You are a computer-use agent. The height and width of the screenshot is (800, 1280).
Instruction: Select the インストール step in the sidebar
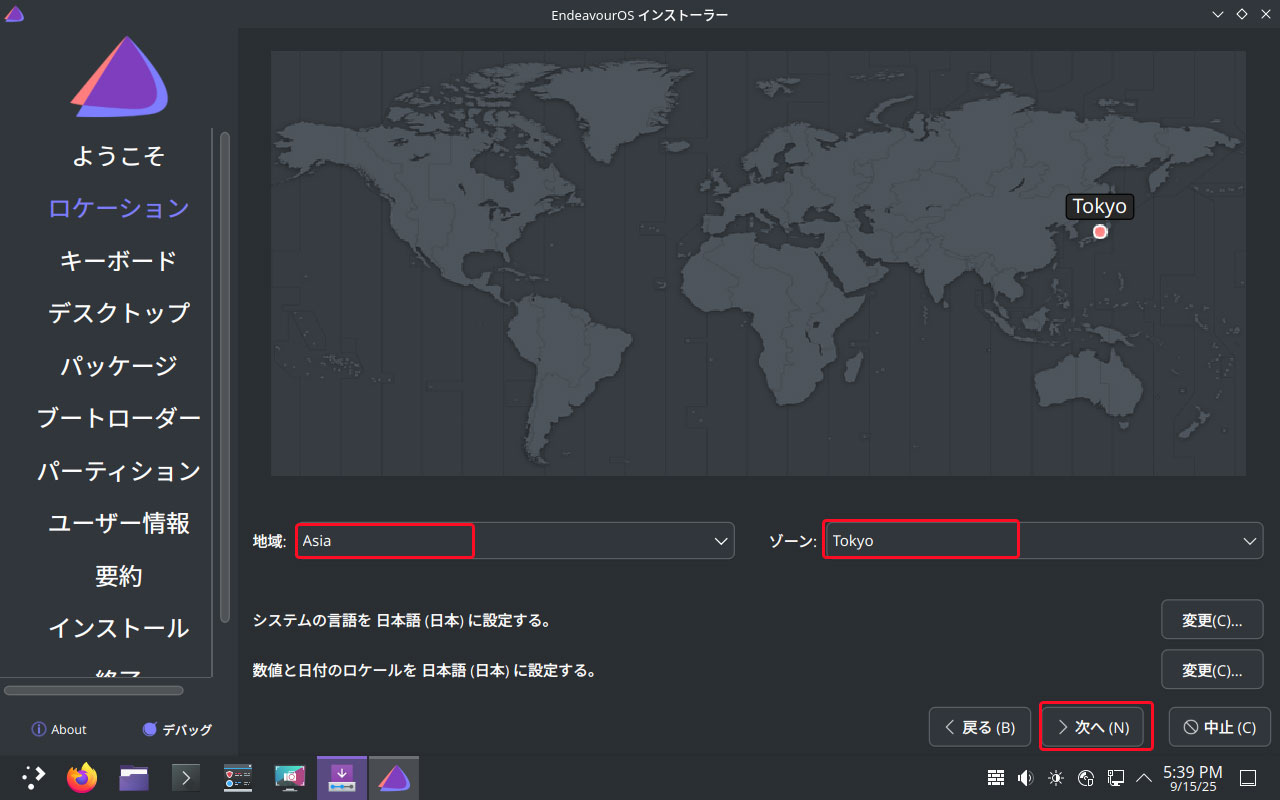click(119, 628)
